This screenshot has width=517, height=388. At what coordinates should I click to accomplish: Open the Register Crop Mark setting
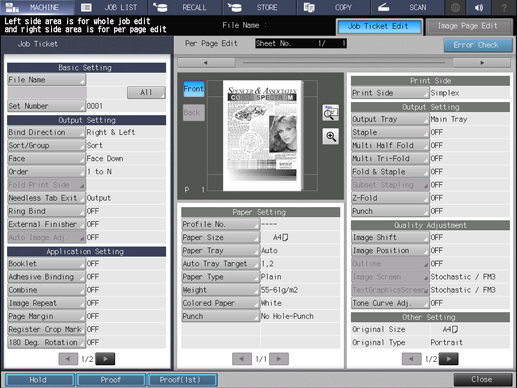46,329
